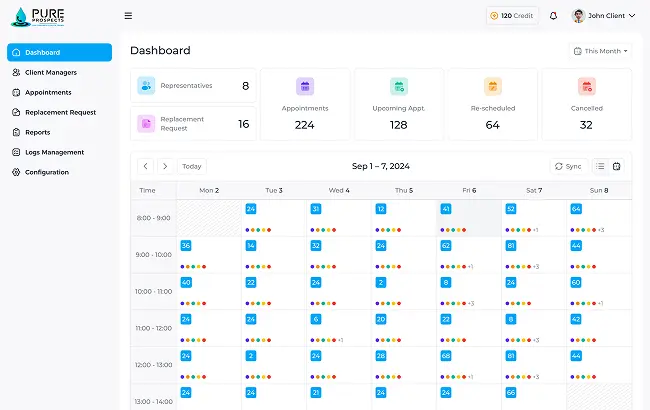650x410 pixels.
Task: Click the Logs Management gear icon
Action: (16, 152)
